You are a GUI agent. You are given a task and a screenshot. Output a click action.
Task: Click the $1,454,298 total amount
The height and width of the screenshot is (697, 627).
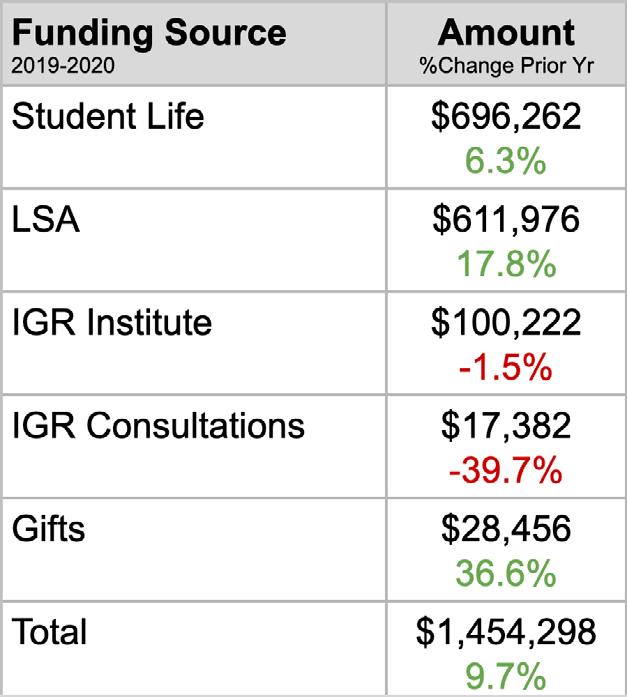pyautogui.click(x=506, y=632)
